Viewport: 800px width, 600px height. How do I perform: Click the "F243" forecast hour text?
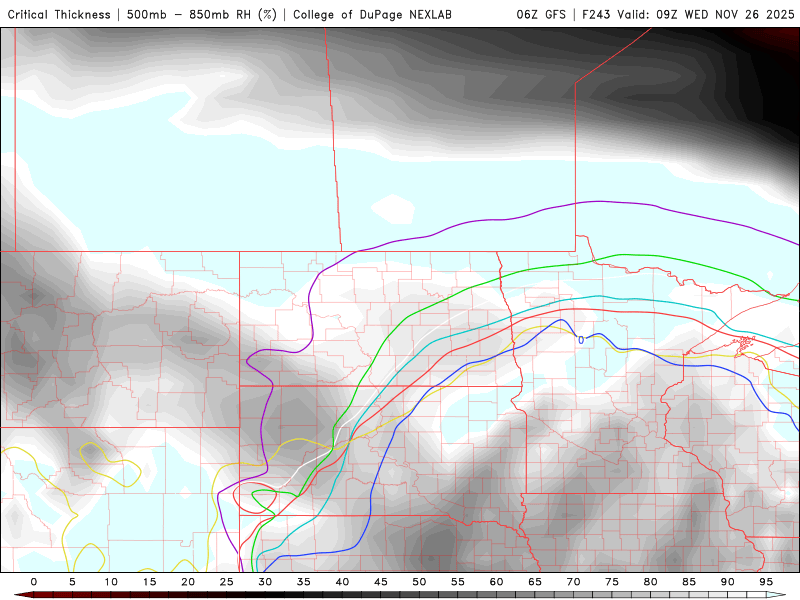[597, 14]
